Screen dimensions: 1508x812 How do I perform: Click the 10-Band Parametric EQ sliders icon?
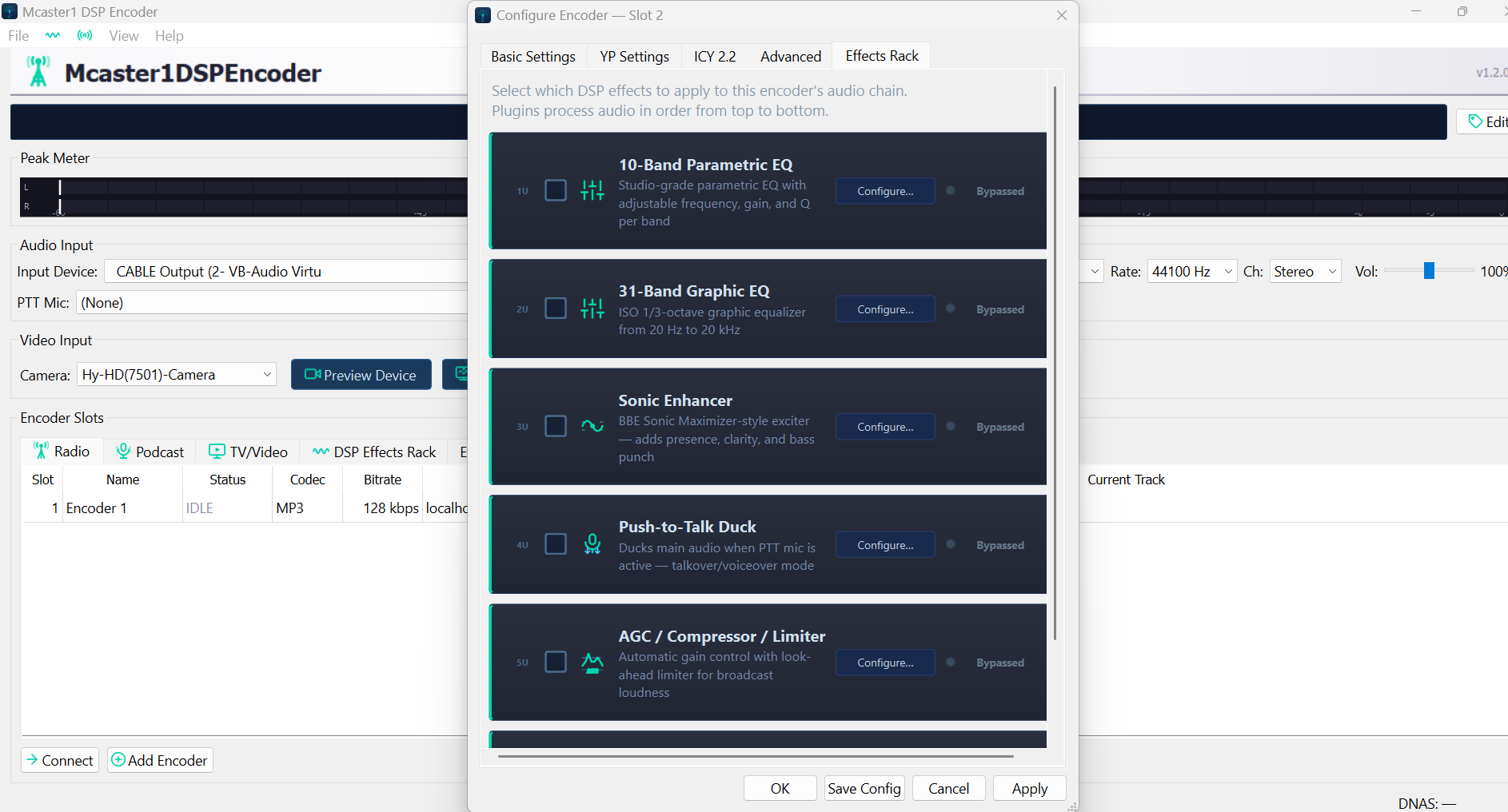tap(592, 190)
